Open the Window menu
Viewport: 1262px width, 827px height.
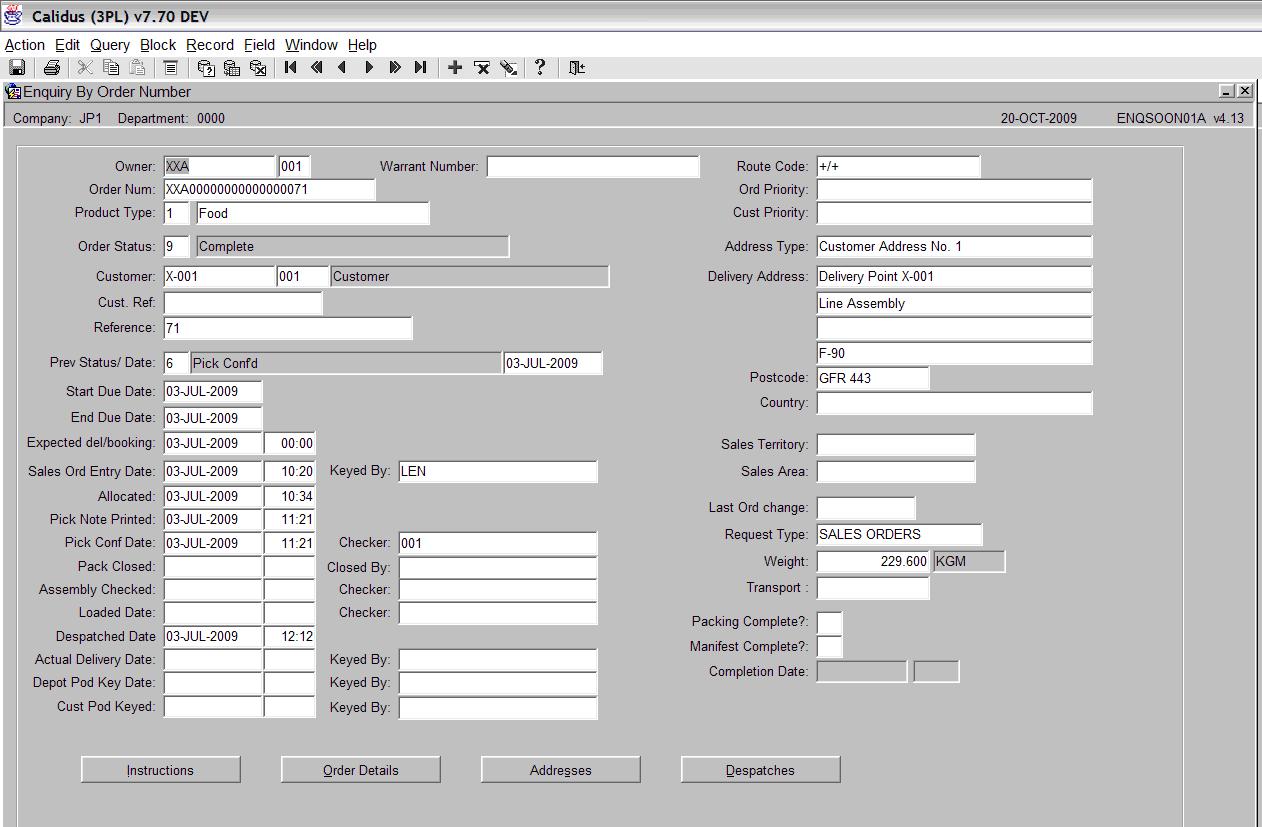[311, 45]
